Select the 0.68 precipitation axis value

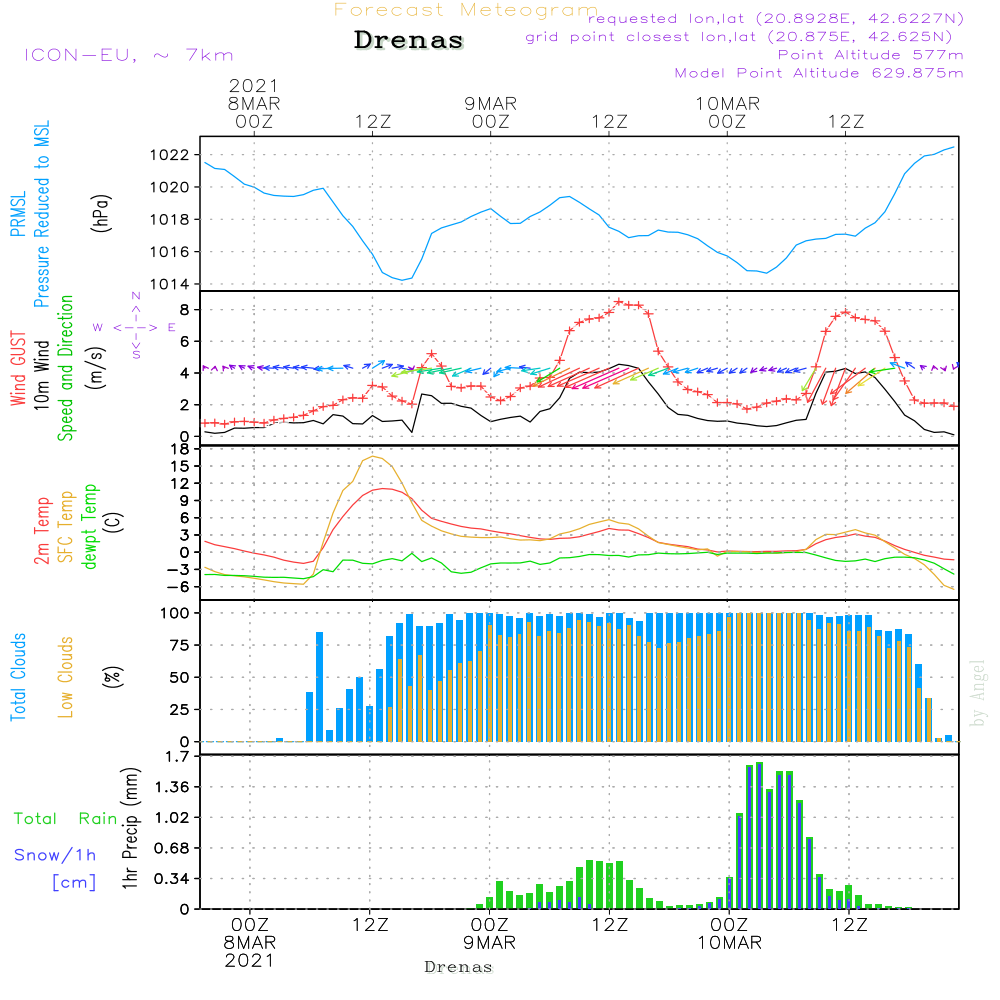tap(172, 849)
